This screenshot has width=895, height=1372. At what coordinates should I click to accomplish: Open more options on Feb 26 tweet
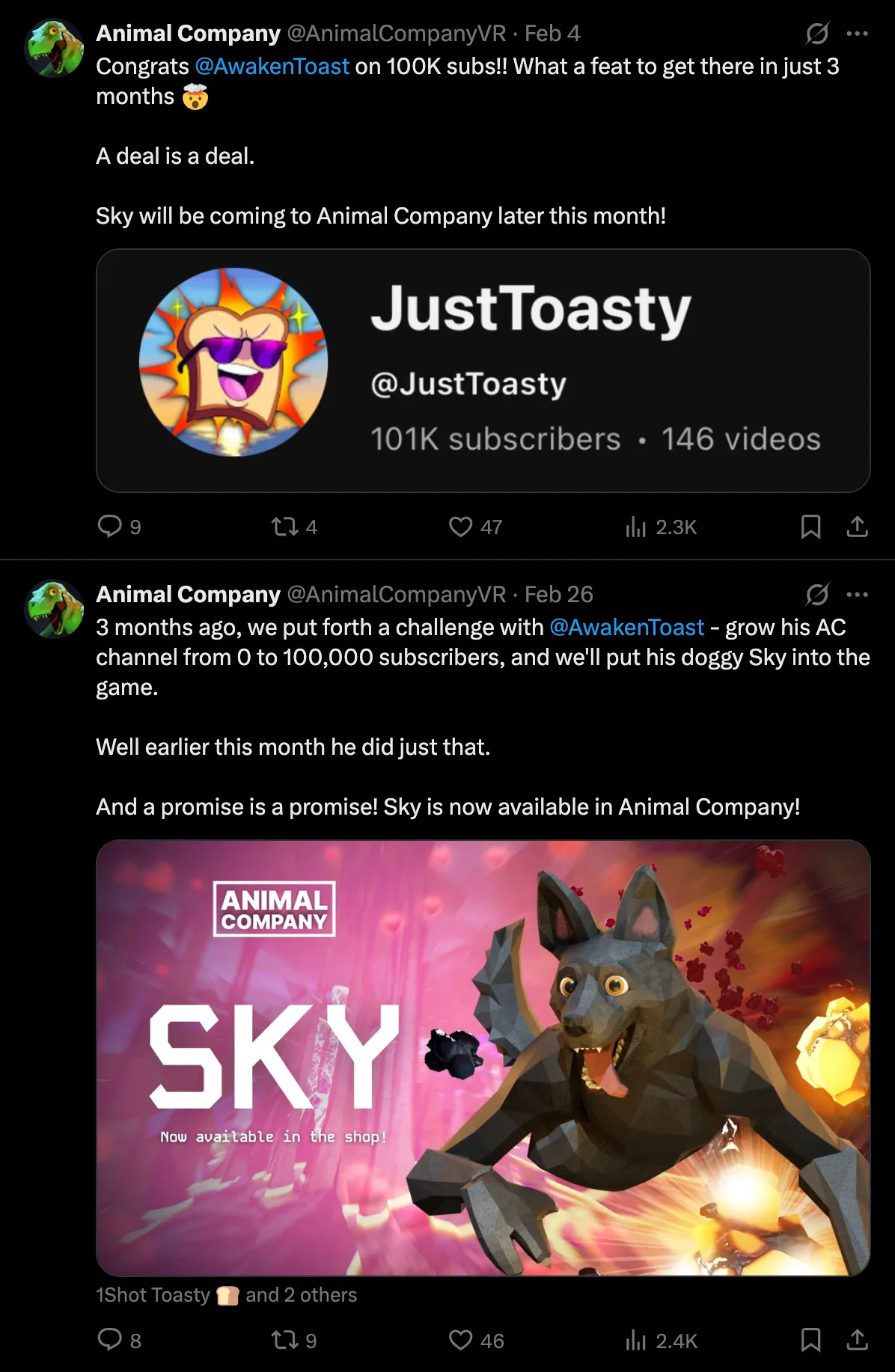(857, 594)
